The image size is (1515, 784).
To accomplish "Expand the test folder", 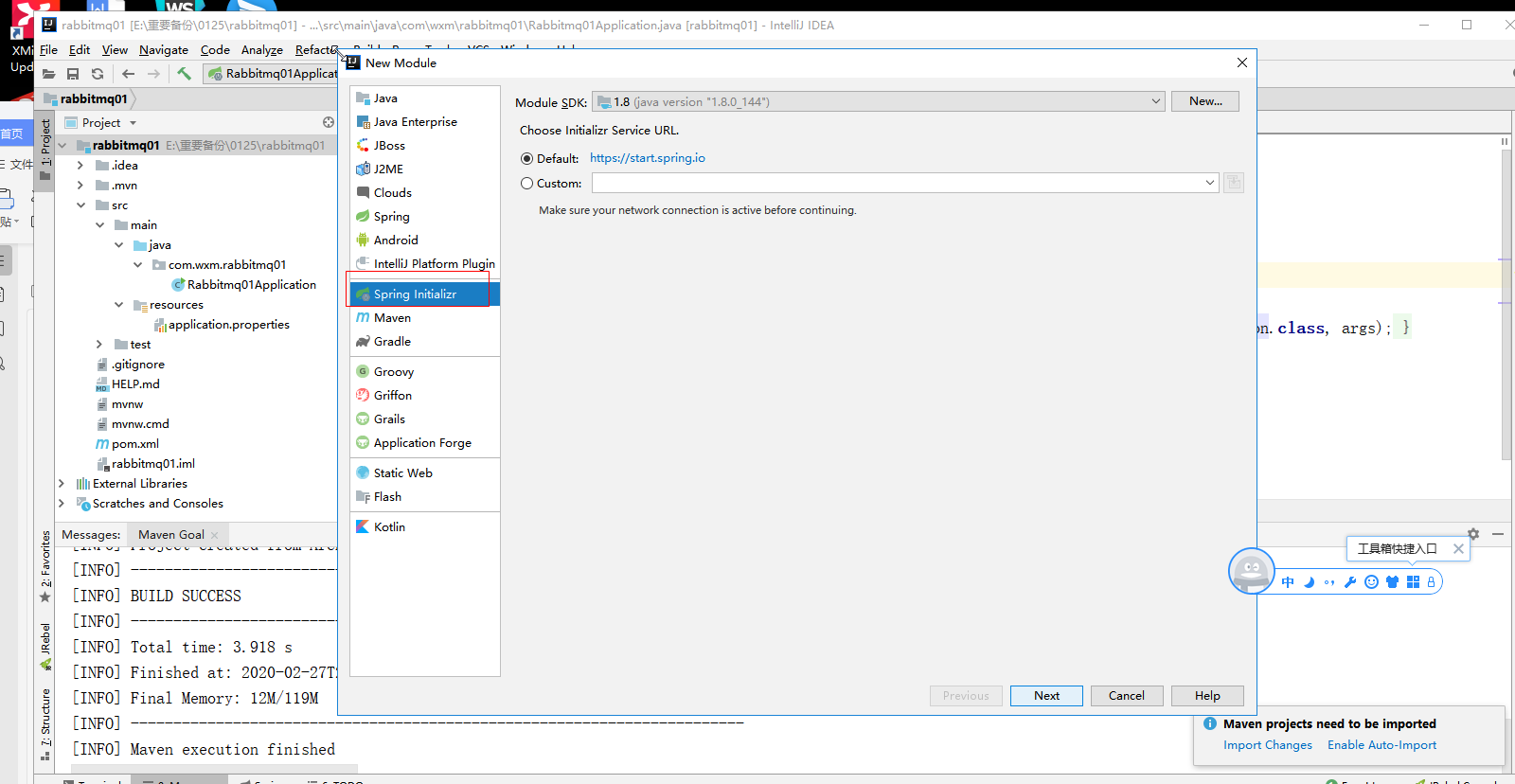I will click(99, 345).
